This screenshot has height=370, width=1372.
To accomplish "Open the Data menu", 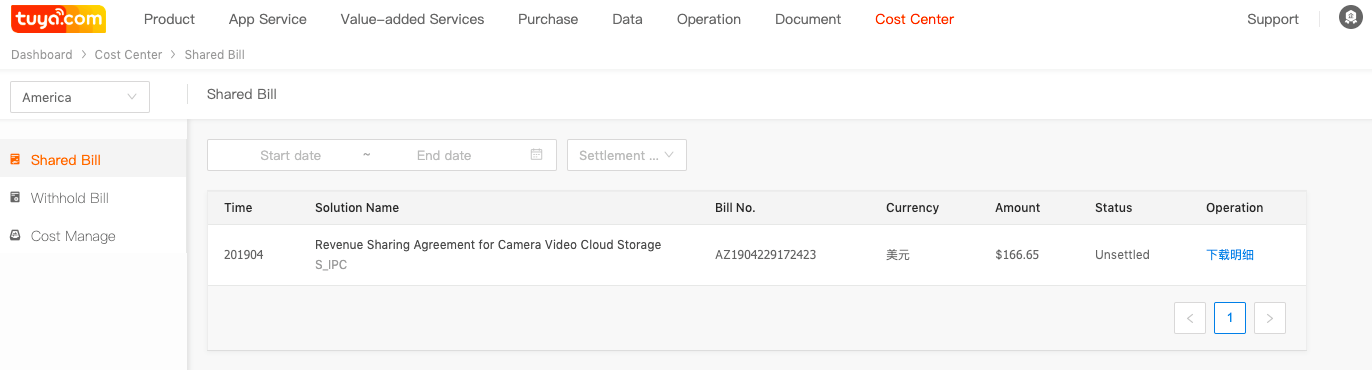I will (x=627, y=19).
